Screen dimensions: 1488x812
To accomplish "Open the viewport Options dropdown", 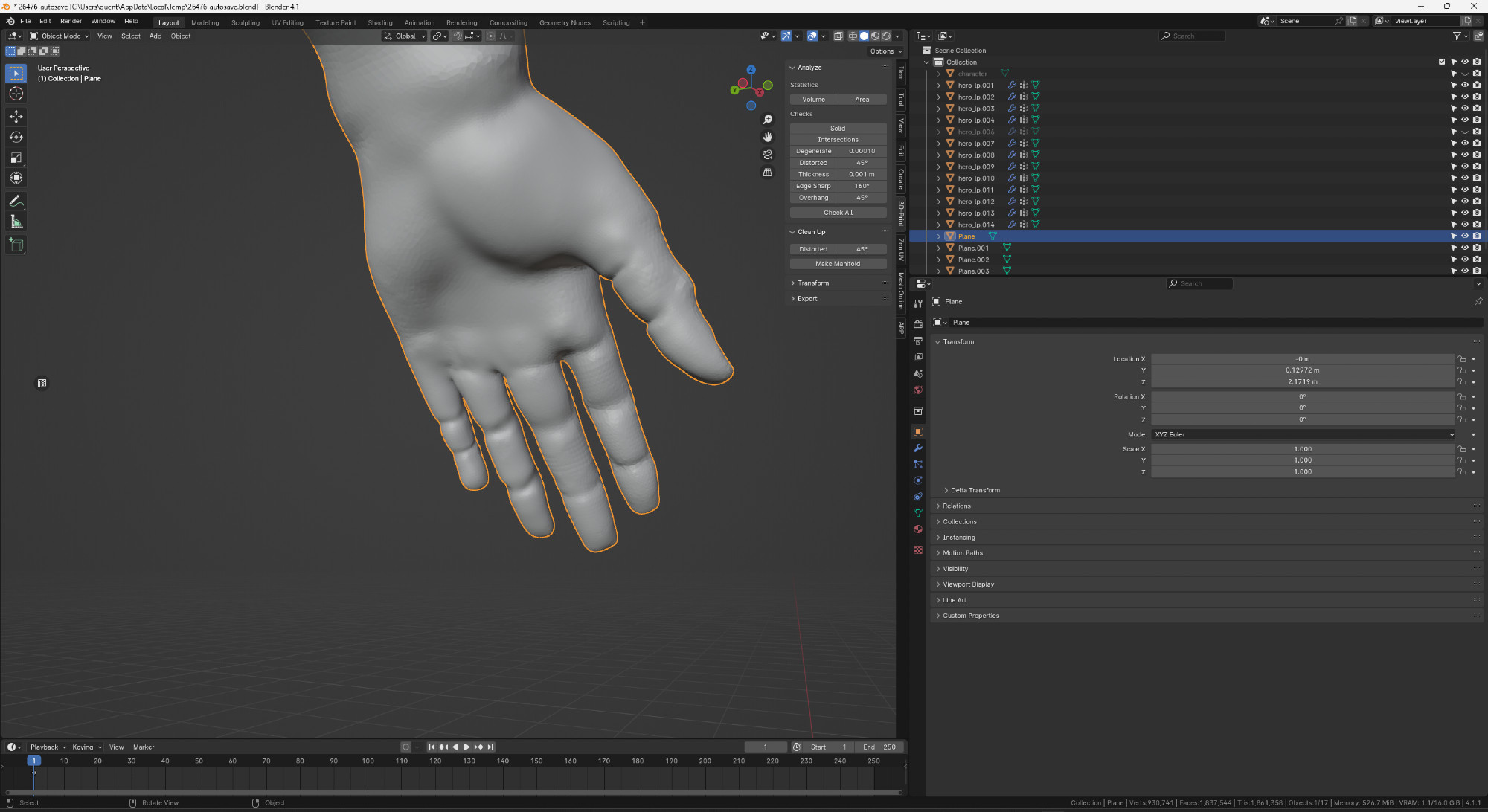I will 885,51.
